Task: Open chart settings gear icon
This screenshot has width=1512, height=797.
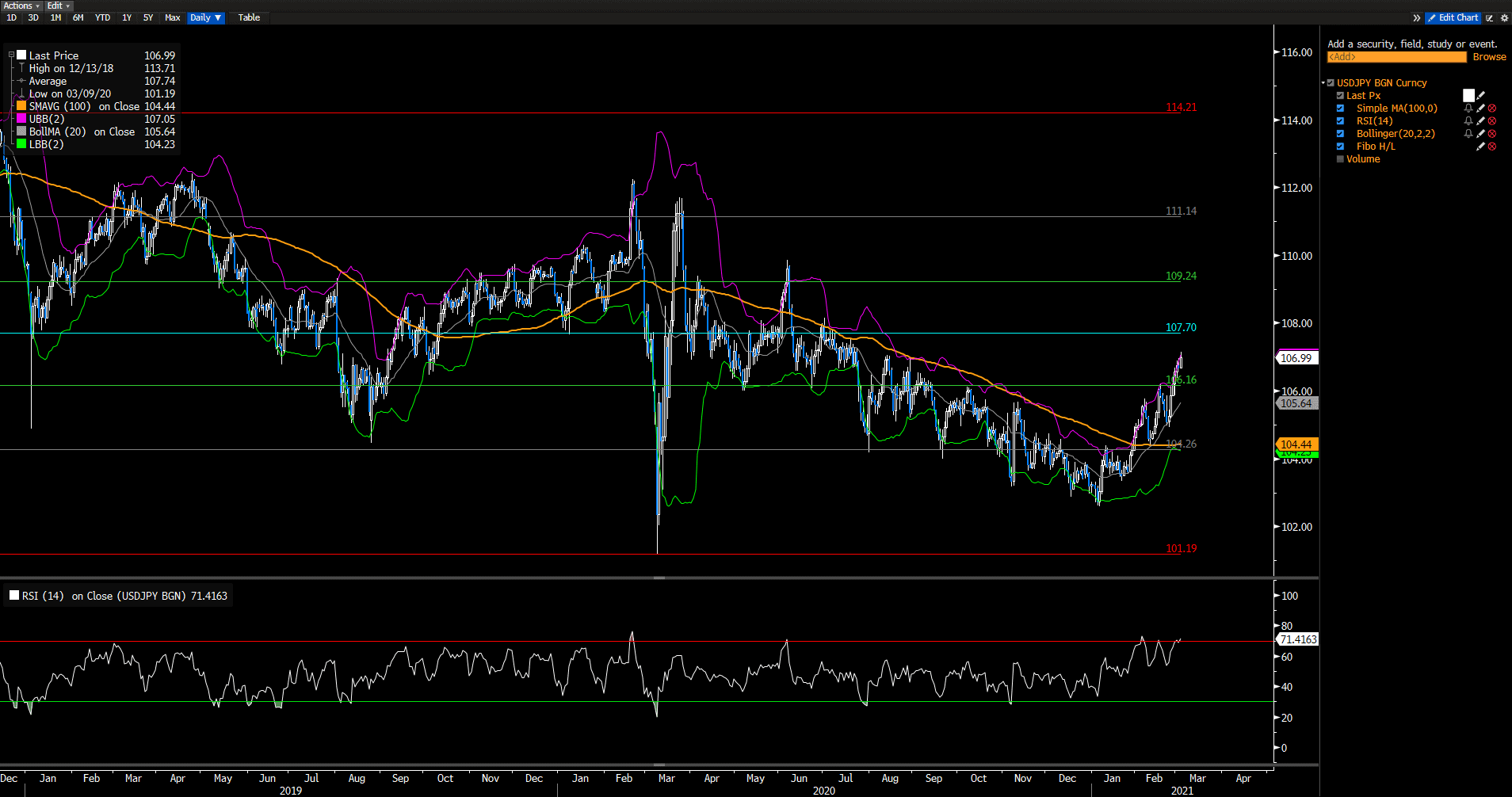Action: (1504, 17)
